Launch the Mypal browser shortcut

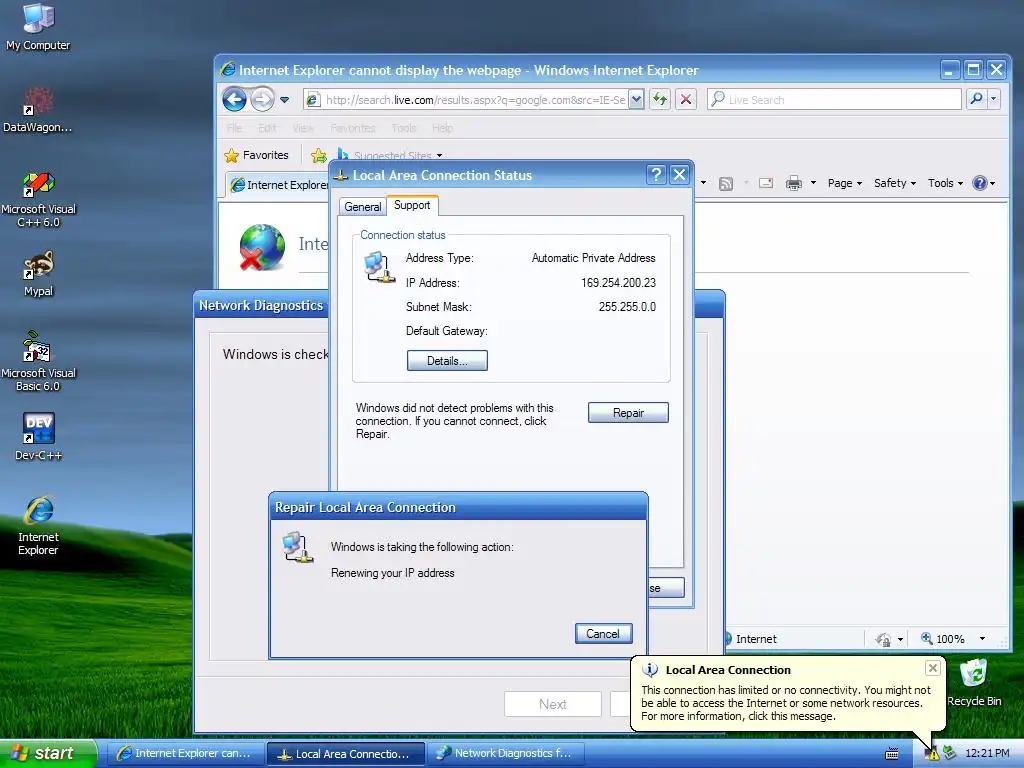(x=38, y=274)
